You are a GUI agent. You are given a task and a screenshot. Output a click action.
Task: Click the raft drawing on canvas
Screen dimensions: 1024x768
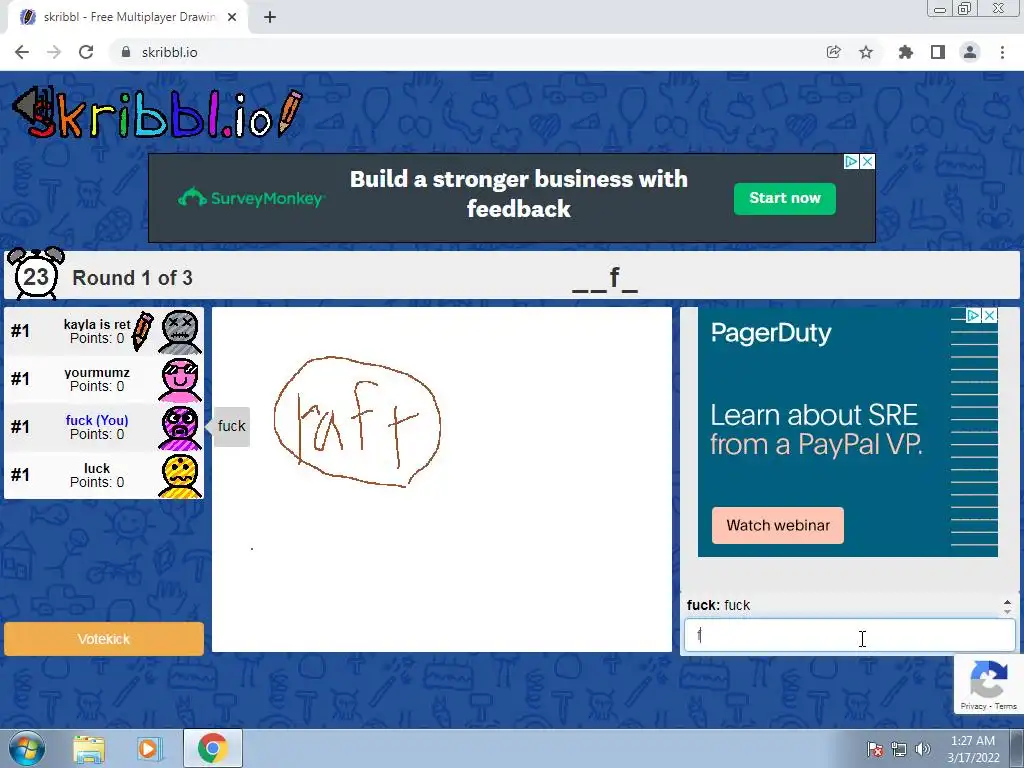[357, 422]
